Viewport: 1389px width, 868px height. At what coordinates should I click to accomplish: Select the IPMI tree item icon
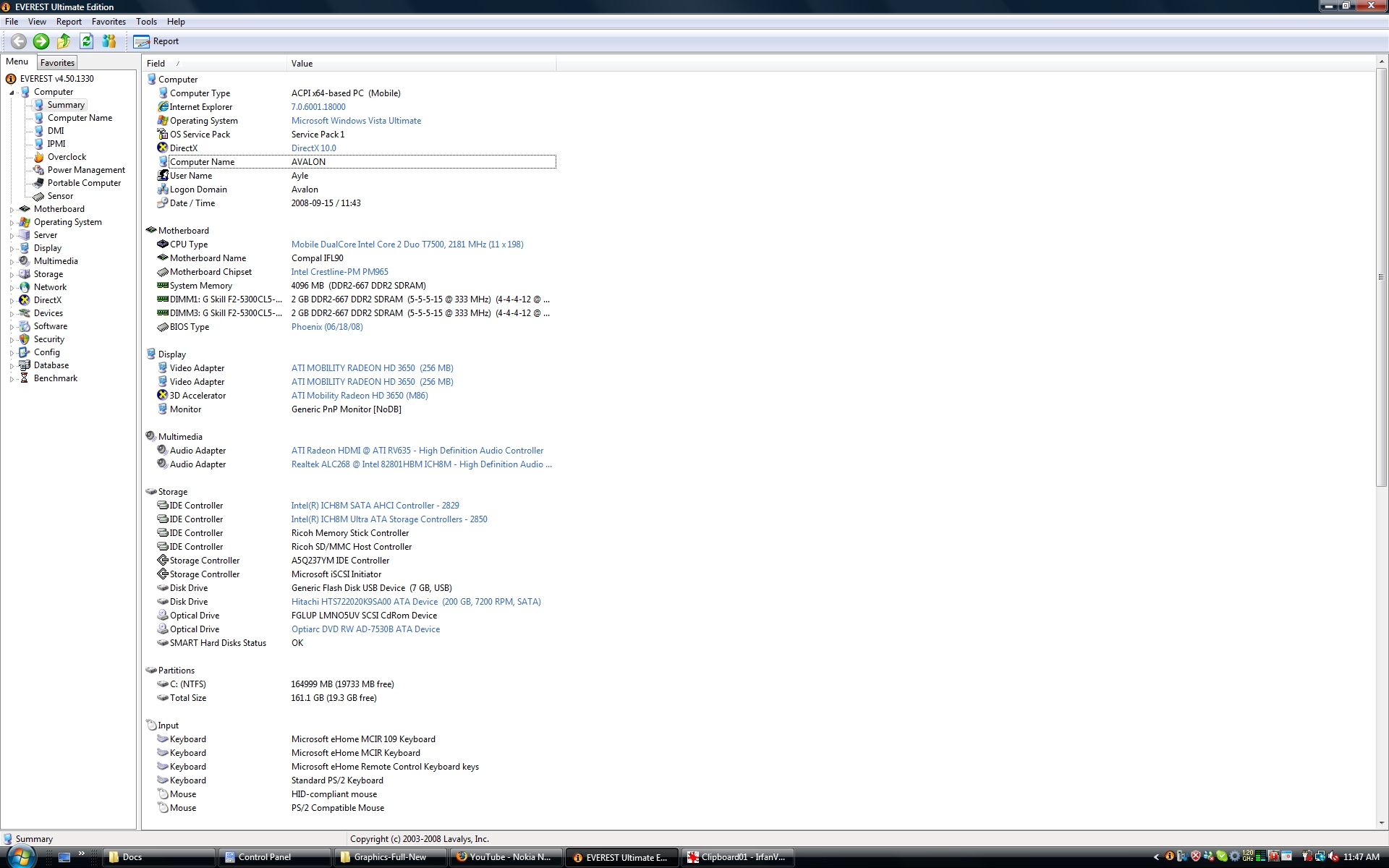[39, 144]
